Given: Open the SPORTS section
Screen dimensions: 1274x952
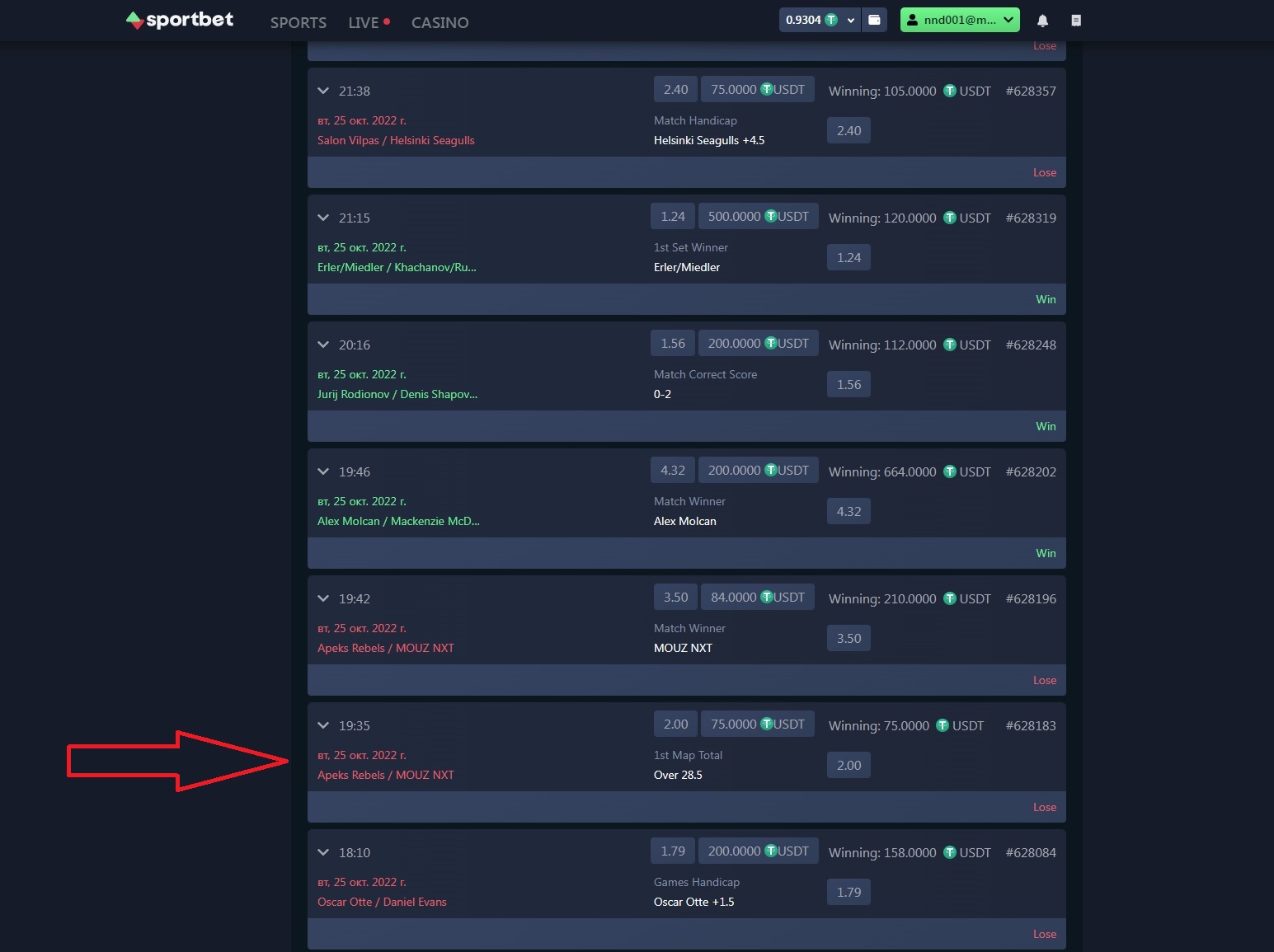Looking at the screenshot, I should [299, 23].
